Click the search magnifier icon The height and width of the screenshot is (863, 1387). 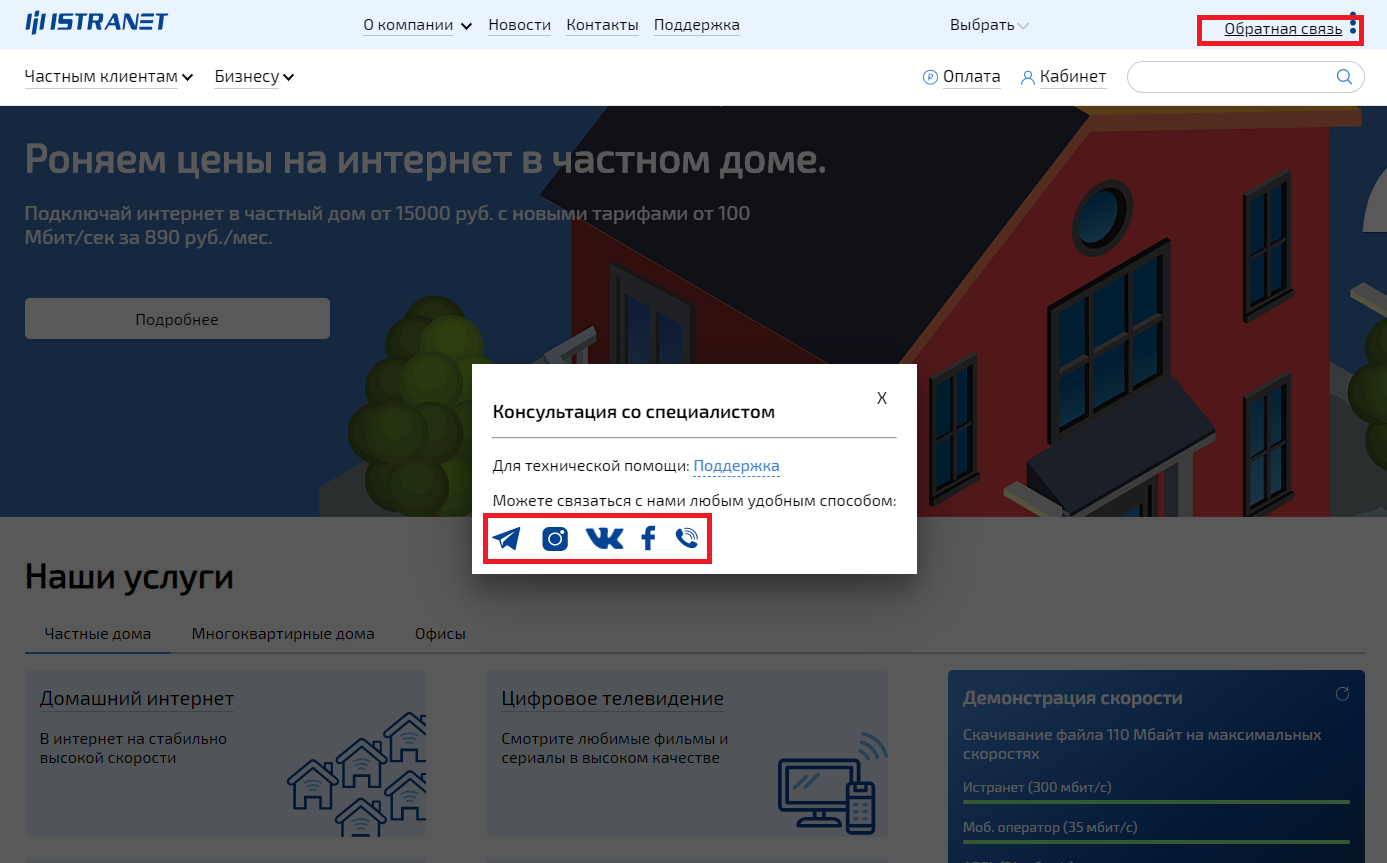[x=1344, y=77]
